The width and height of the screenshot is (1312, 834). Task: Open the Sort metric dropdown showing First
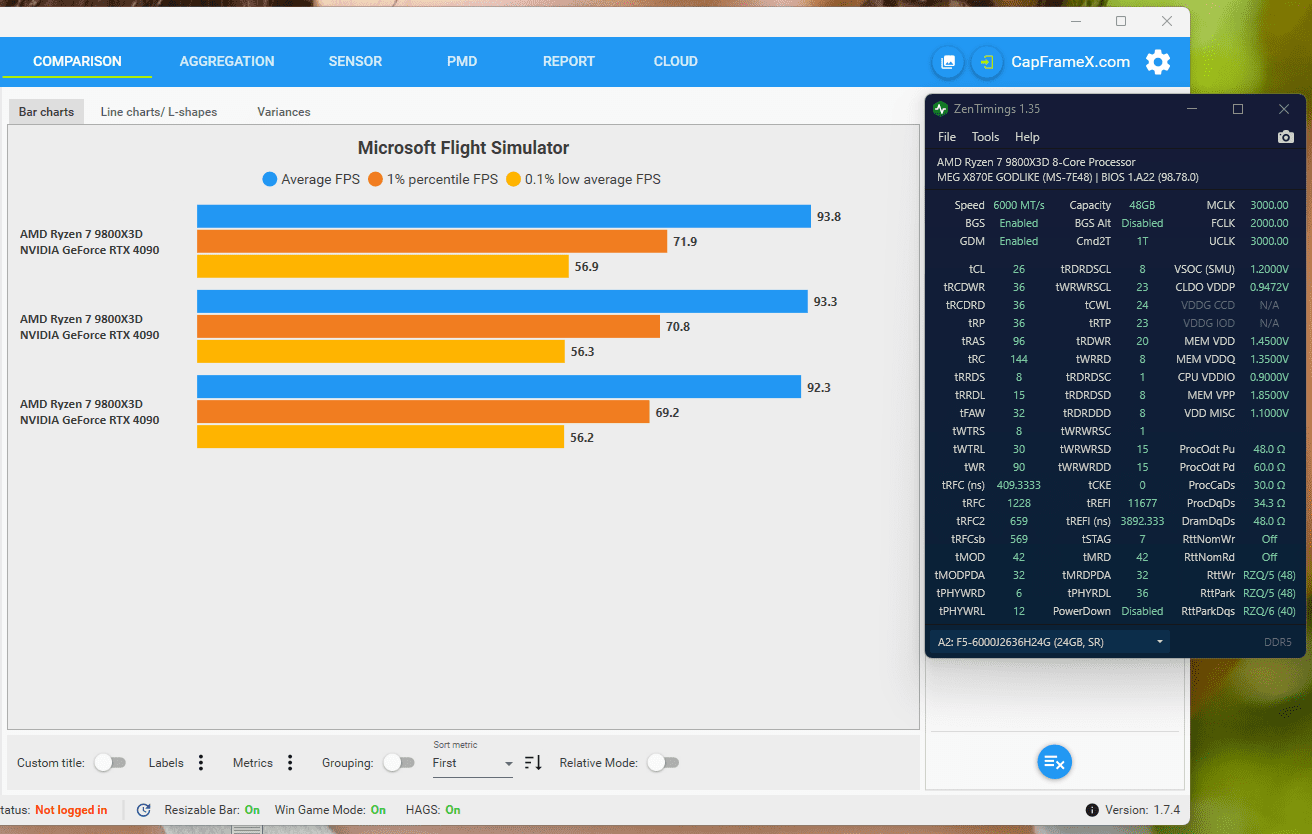click(472, 763)
